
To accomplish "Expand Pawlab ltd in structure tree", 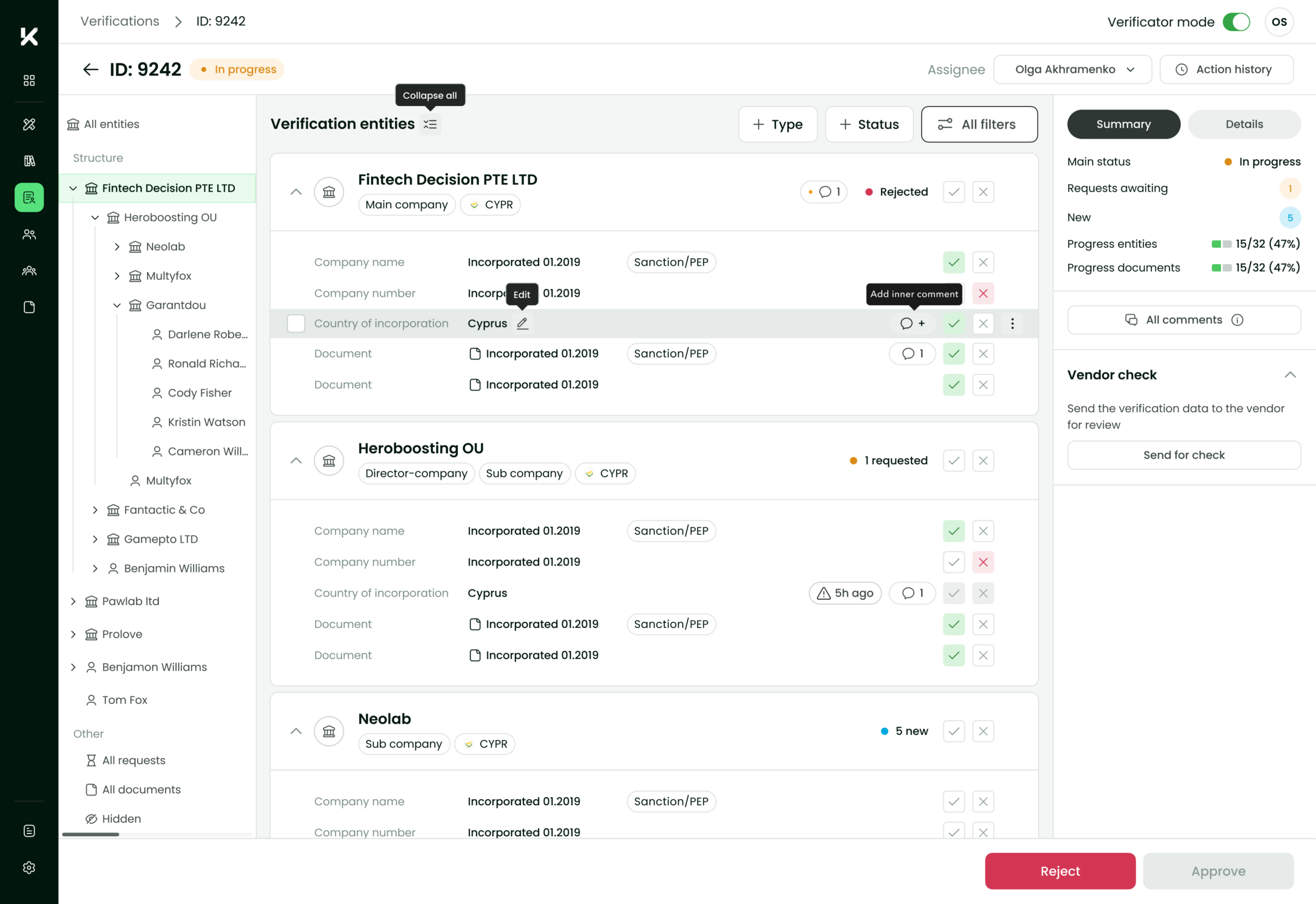I will 73,601.
